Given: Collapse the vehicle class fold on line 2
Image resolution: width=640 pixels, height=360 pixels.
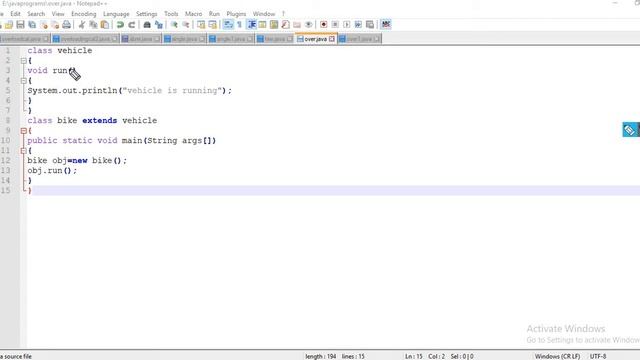Looking at the screenshot, I should (x=24, y=61).
